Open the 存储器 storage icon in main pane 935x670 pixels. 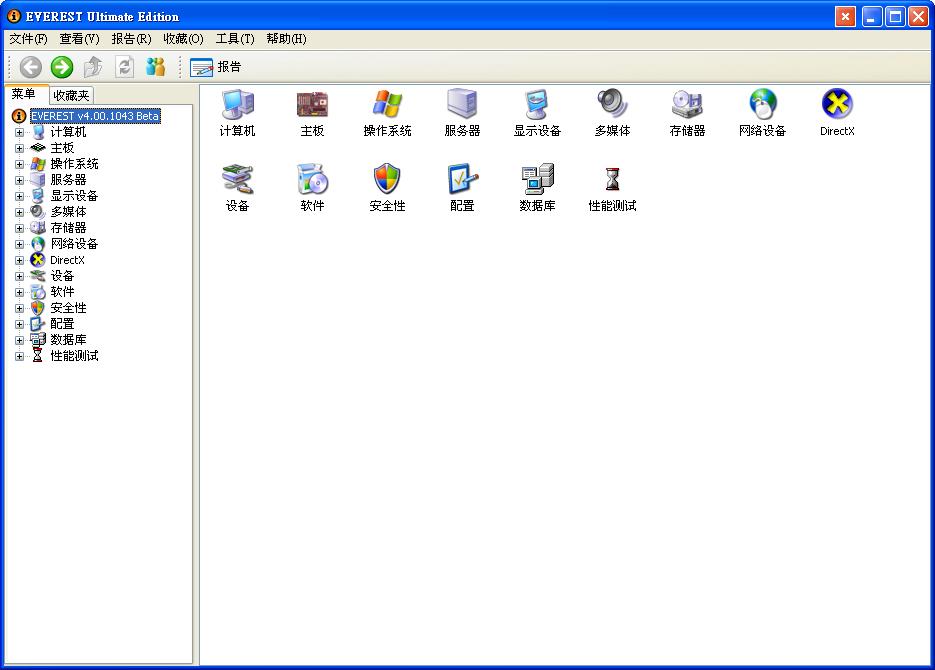(x=687, y=104)
